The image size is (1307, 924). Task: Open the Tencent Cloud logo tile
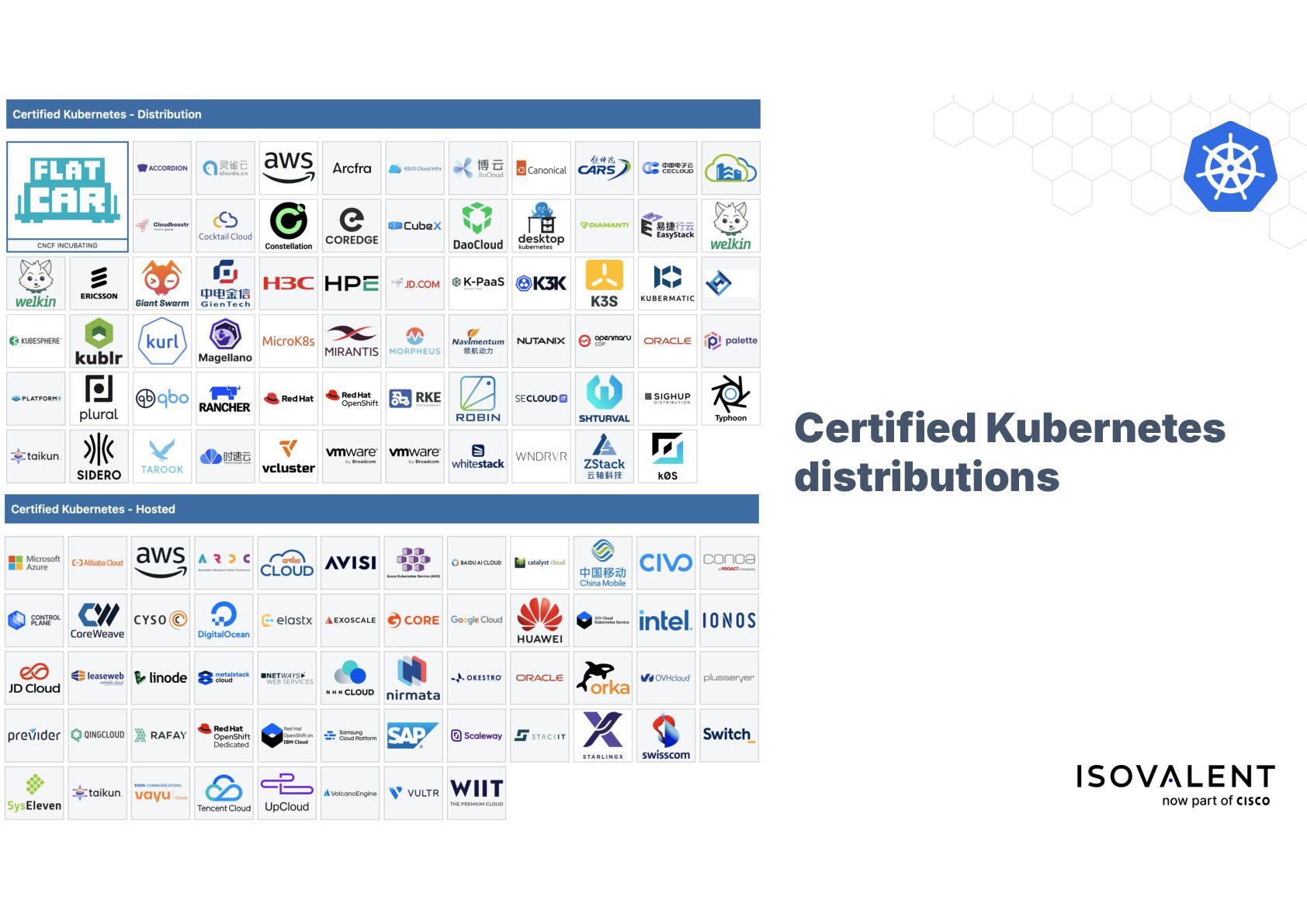[x=224, y=793]
